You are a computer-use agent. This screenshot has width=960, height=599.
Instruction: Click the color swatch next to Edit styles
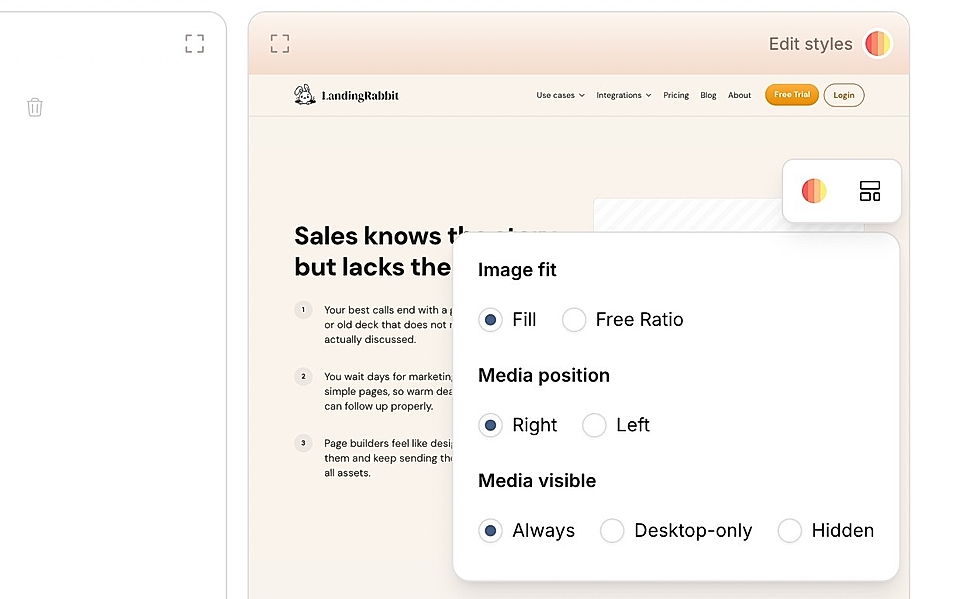coord(877,43)
